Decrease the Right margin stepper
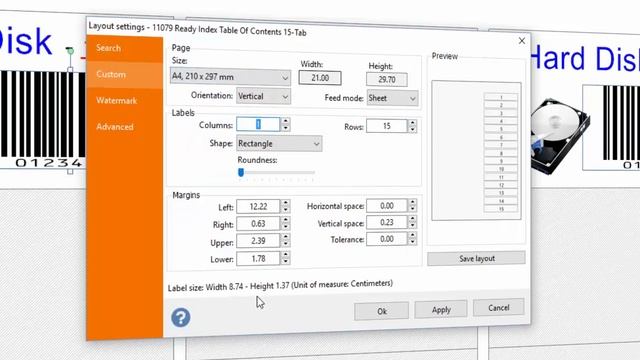640x360 pixels. point(286,227)
